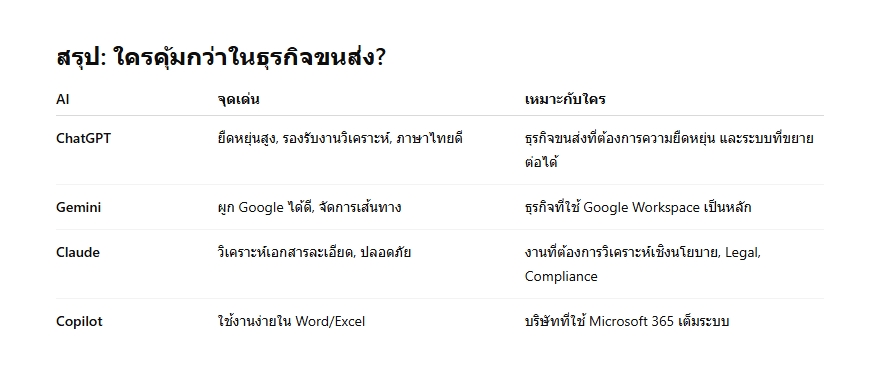
Task: Click the 'Legal,' text in Claude row
Action: pyautogui.click(x=743, y=253)
